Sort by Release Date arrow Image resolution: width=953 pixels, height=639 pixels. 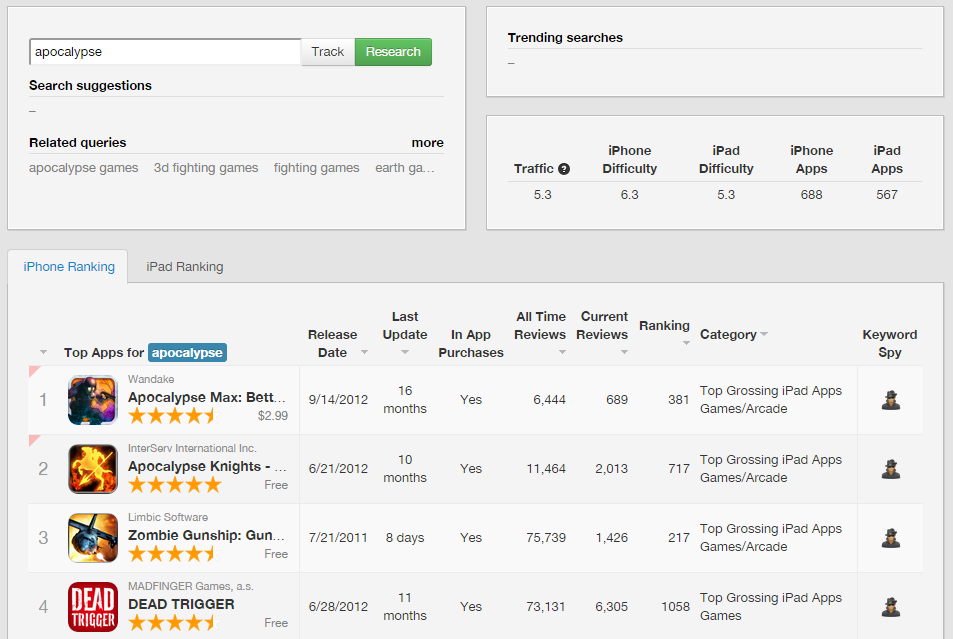364,352
